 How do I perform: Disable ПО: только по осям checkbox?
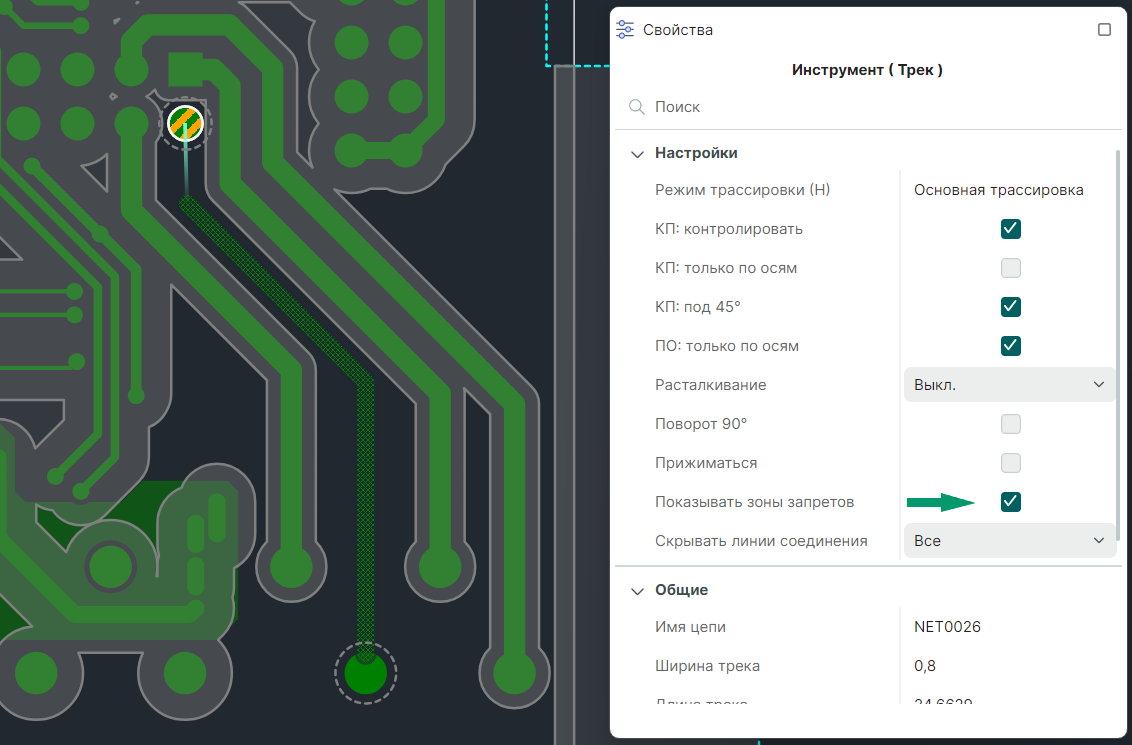pos(1011,346)
